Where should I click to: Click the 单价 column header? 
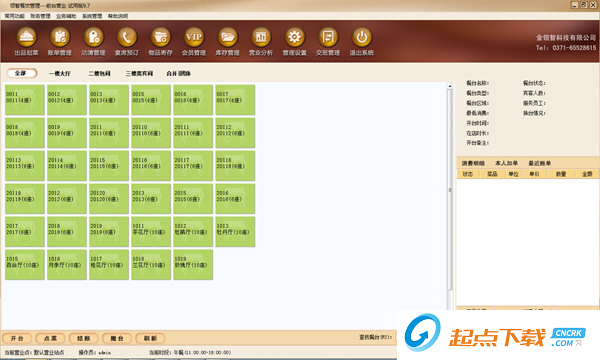tap(534, 174)
